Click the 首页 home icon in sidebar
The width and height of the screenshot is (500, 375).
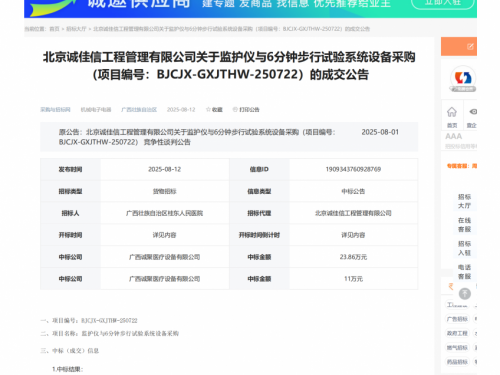(452, 112)
